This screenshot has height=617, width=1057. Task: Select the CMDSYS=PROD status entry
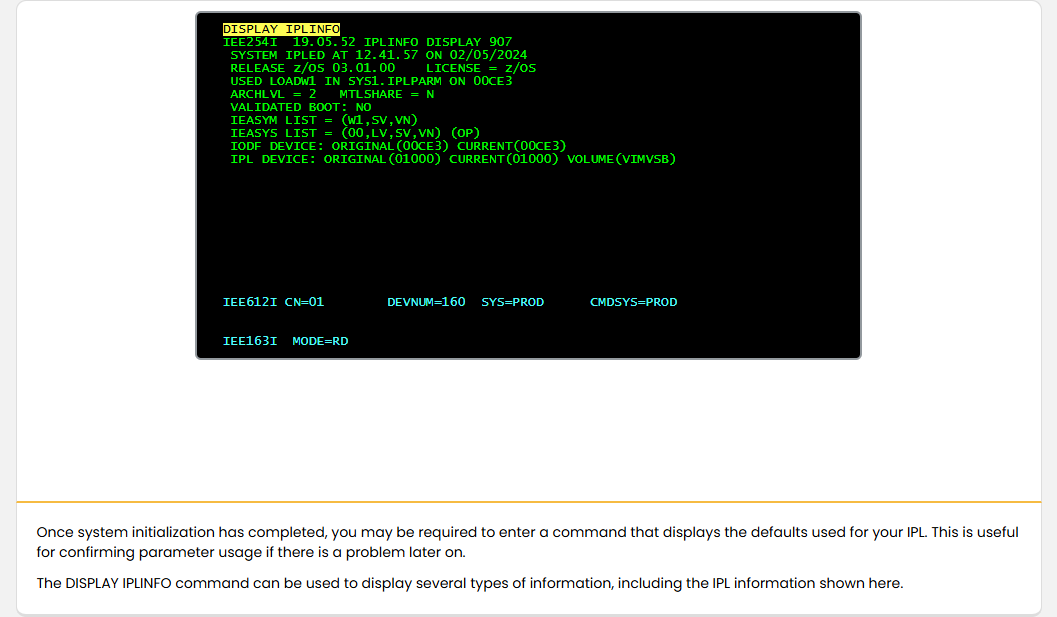point(634,302)
